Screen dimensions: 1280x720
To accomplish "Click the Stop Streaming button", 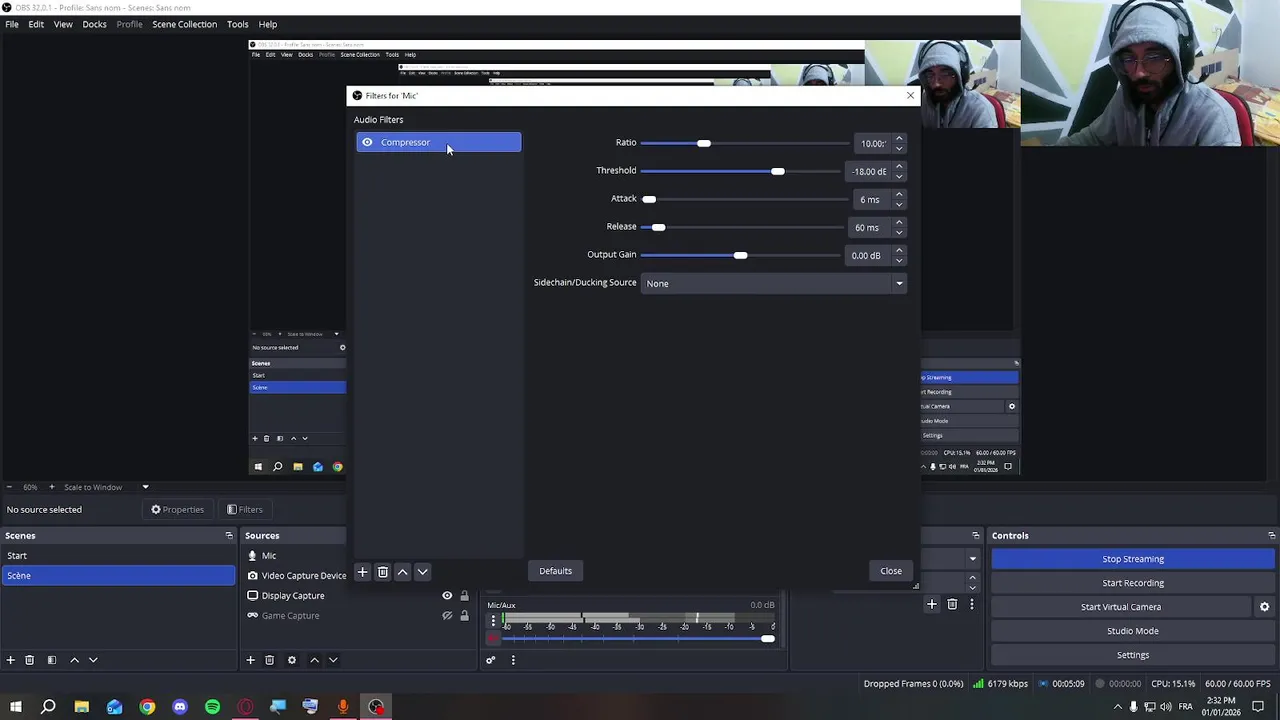I will click(1133, 559).
